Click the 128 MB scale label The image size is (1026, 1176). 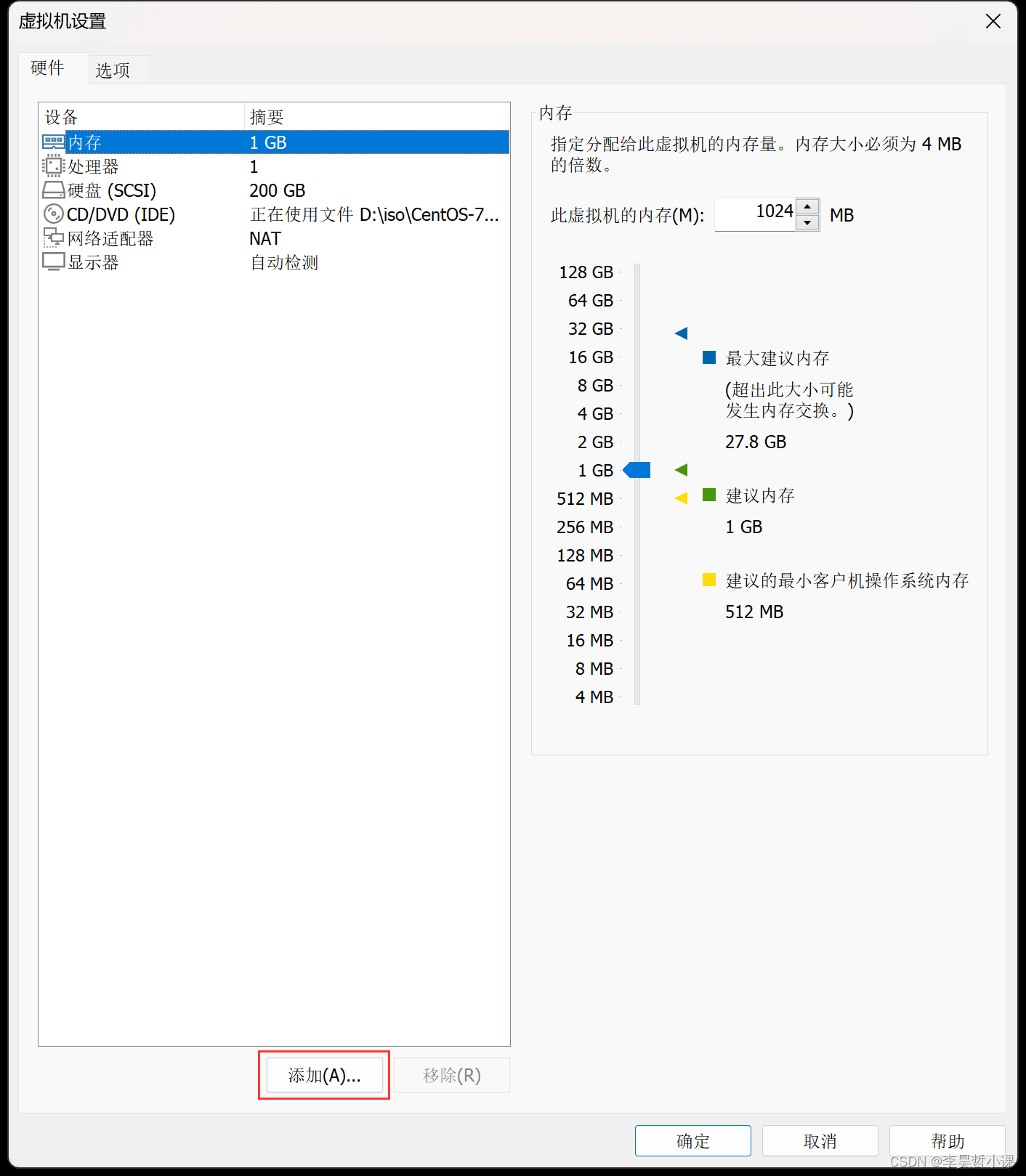click(585, 555)
